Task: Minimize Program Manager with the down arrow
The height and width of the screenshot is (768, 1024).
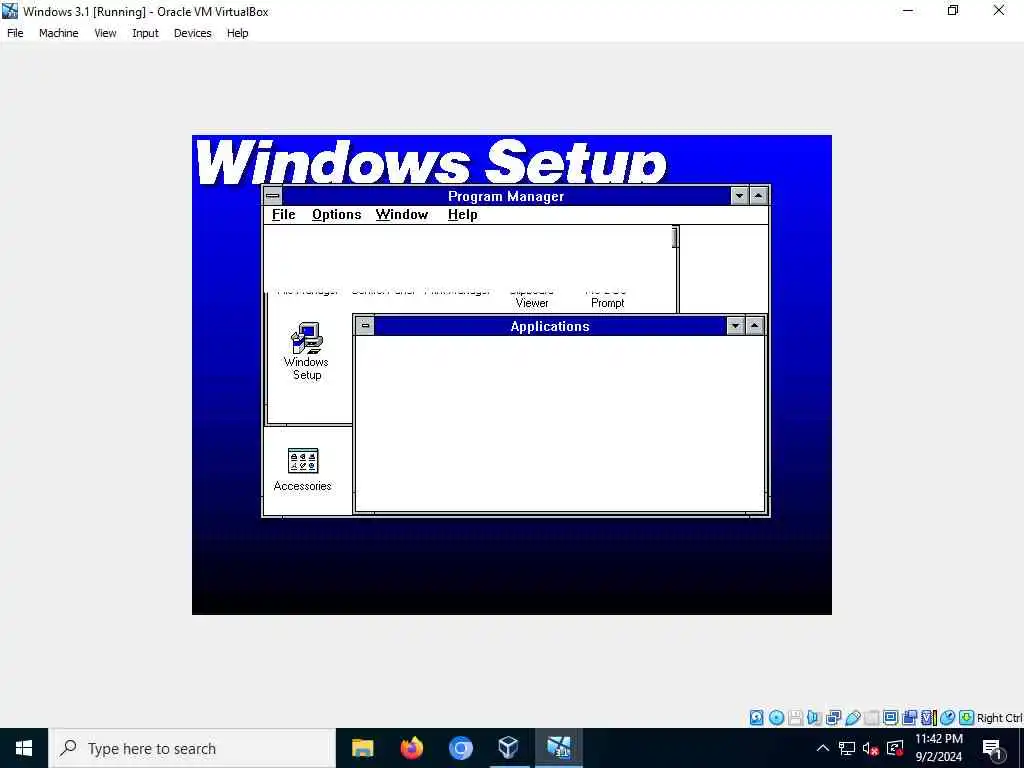Action: click(x=739, y=195)
